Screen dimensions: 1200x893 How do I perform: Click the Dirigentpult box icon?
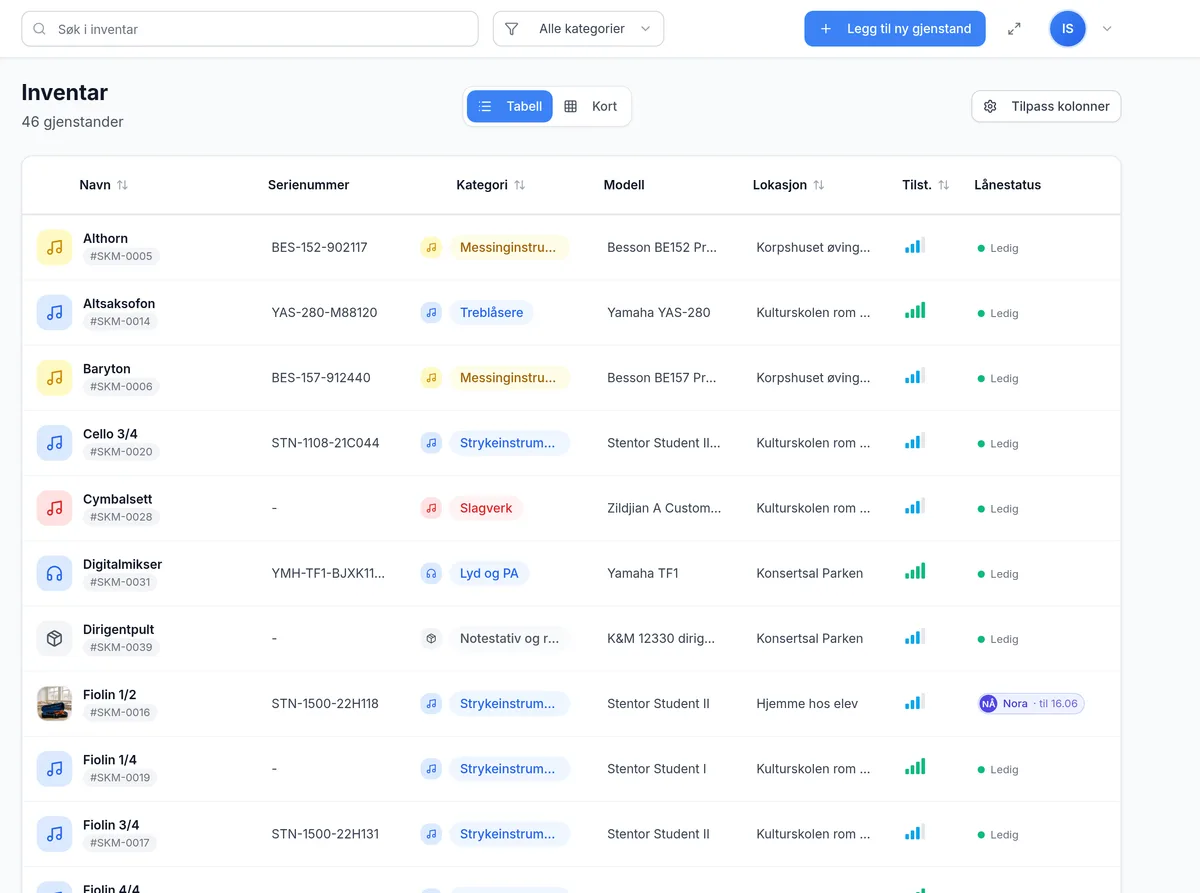[x=54, y=638]
